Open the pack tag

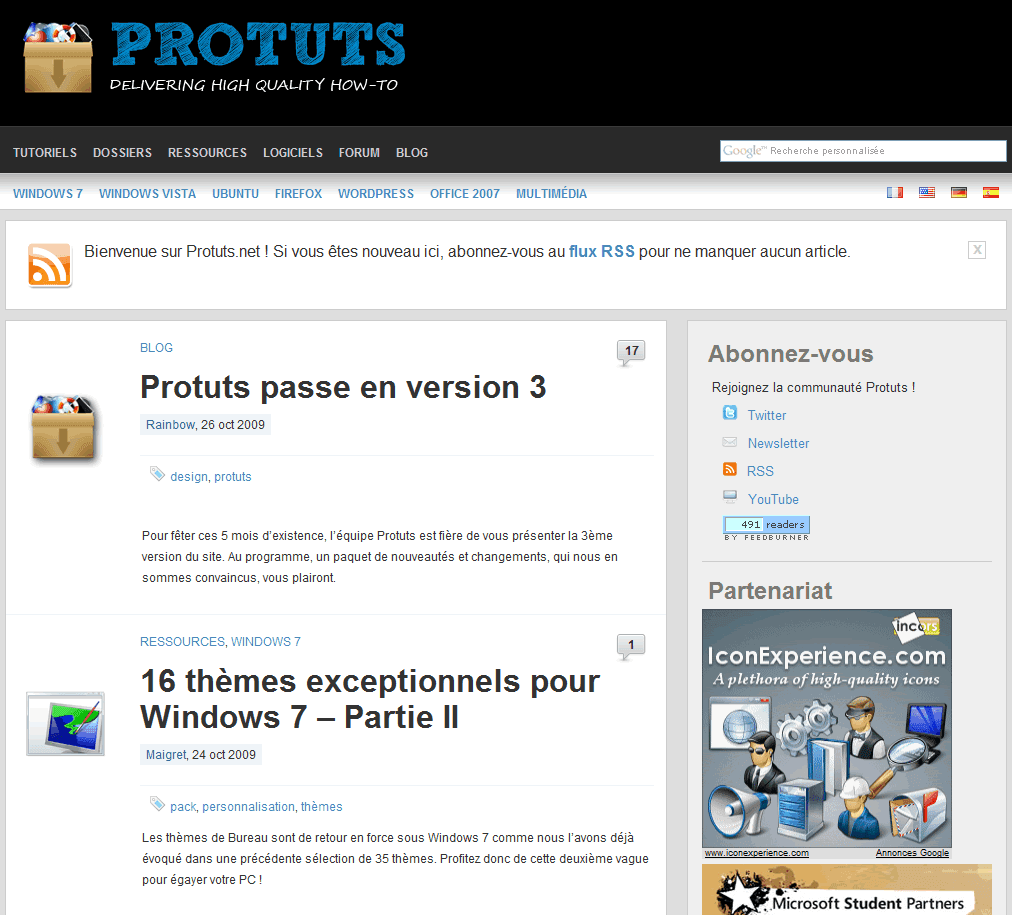click(x=183, y=807)
